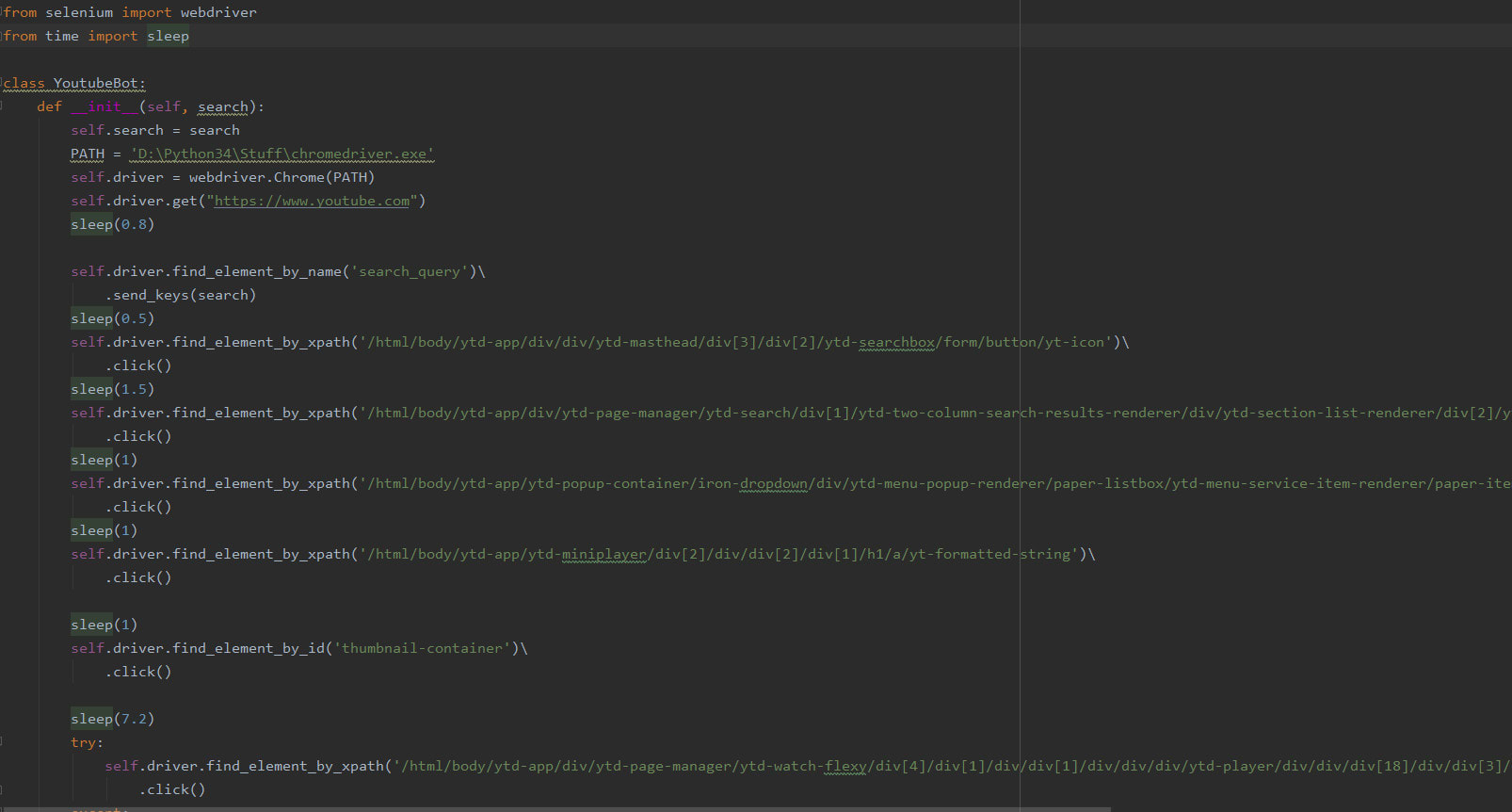Click the 'search_query' string

click(x=410, y=271)
